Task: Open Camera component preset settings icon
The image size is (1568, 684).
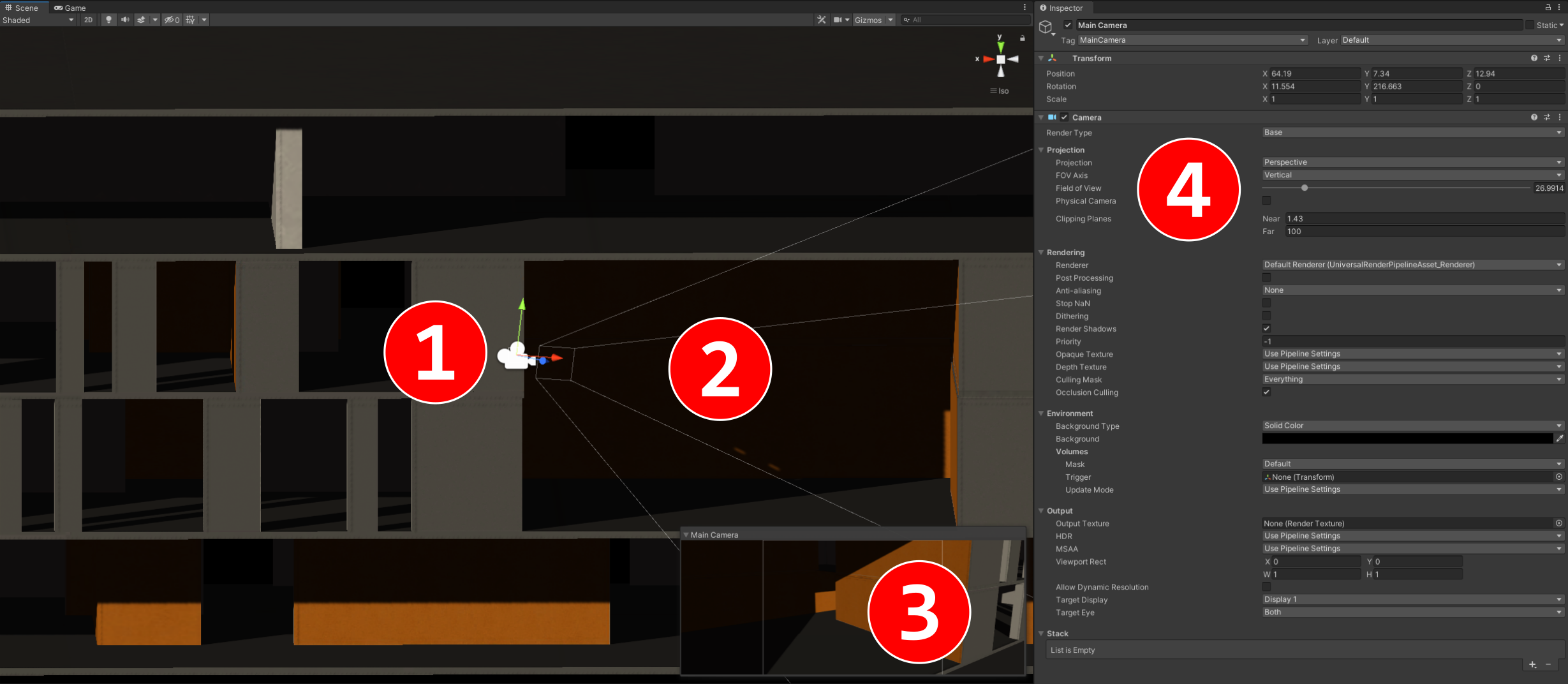Action: (x=1546, y=117)
